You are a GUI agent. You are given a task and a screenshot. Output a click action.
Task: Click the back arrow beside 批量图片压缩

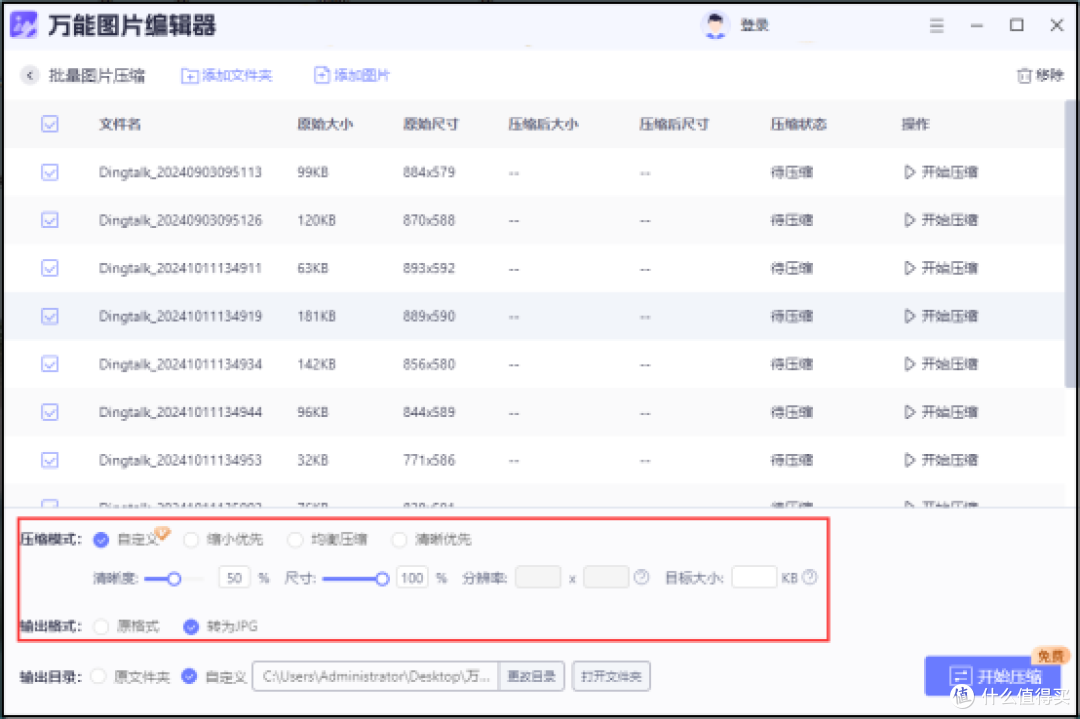point(30,75)
